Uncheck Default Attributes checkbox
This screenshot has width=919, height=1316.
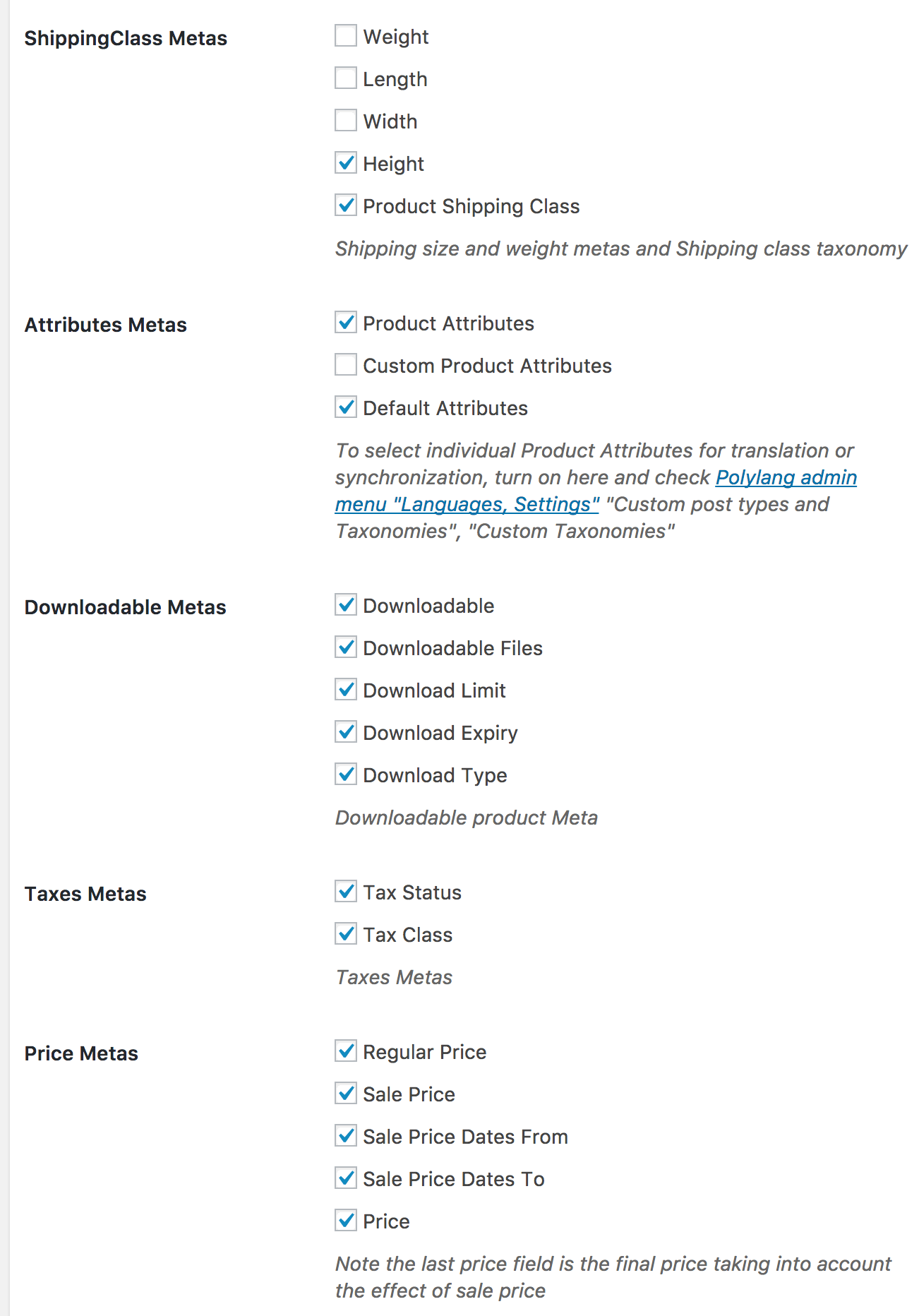346,407
